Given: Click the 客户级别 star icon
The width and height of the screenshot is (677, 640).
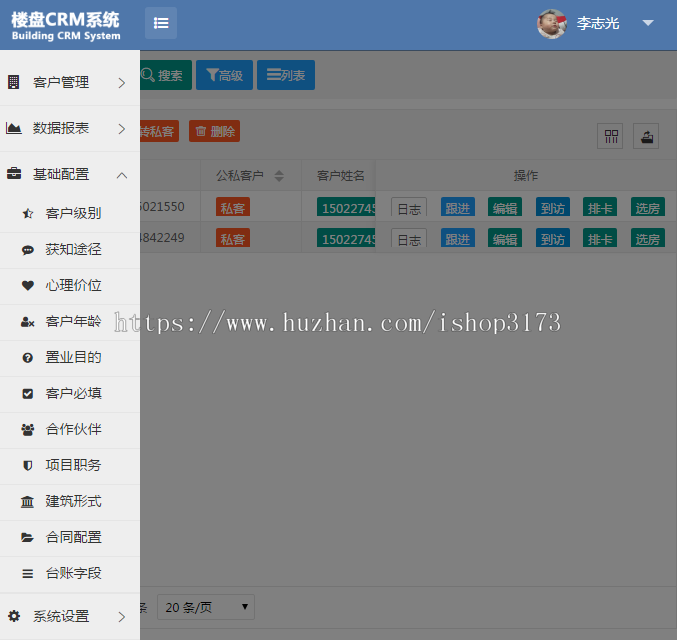Looking at the screenshot, I should tap(28, 213).
